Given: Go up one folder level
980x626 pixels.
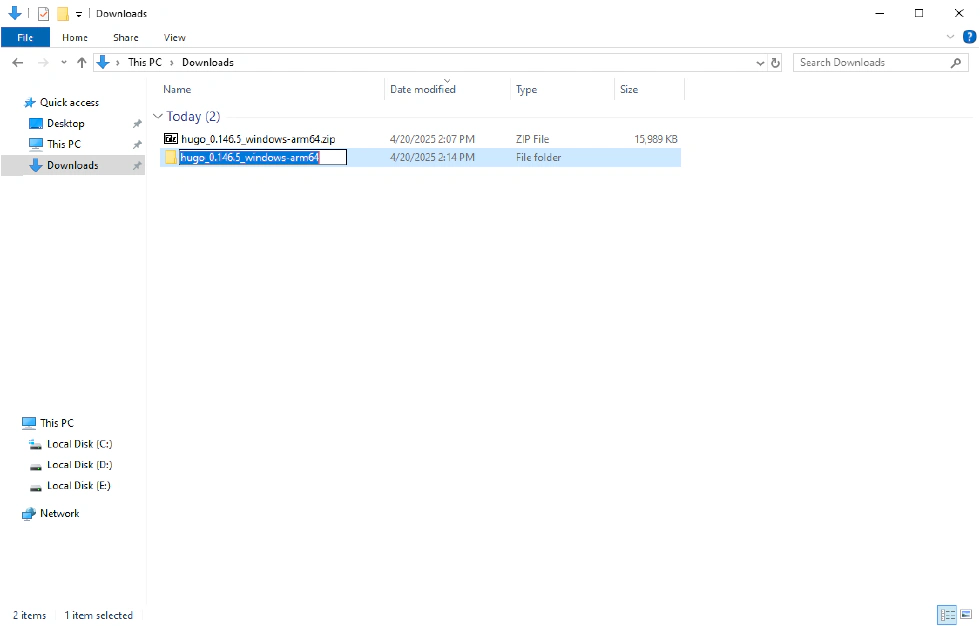Looking at the screenshot, I should coord(82,62).
